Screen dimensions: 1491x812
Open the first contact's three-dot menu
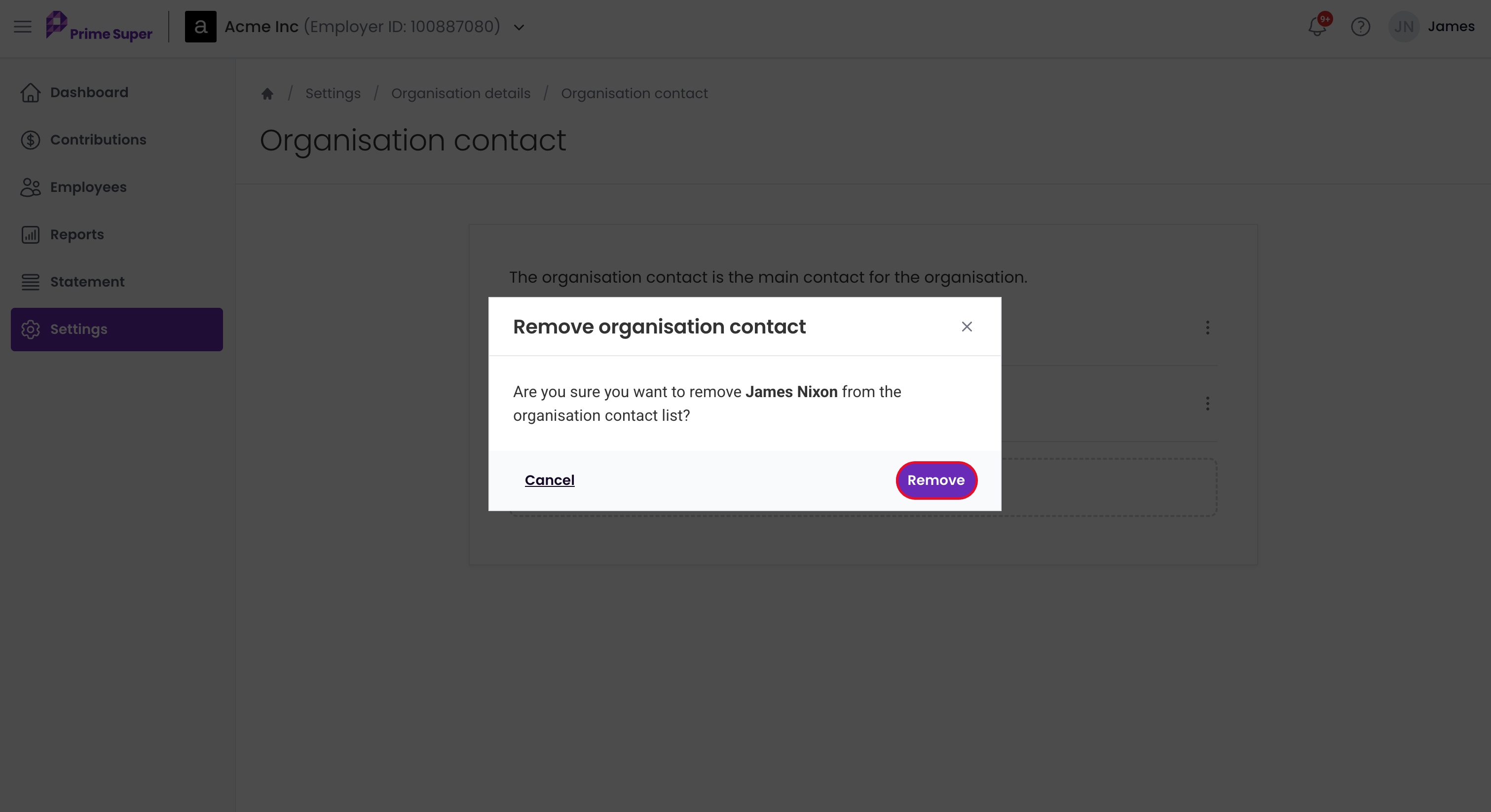1207,328
